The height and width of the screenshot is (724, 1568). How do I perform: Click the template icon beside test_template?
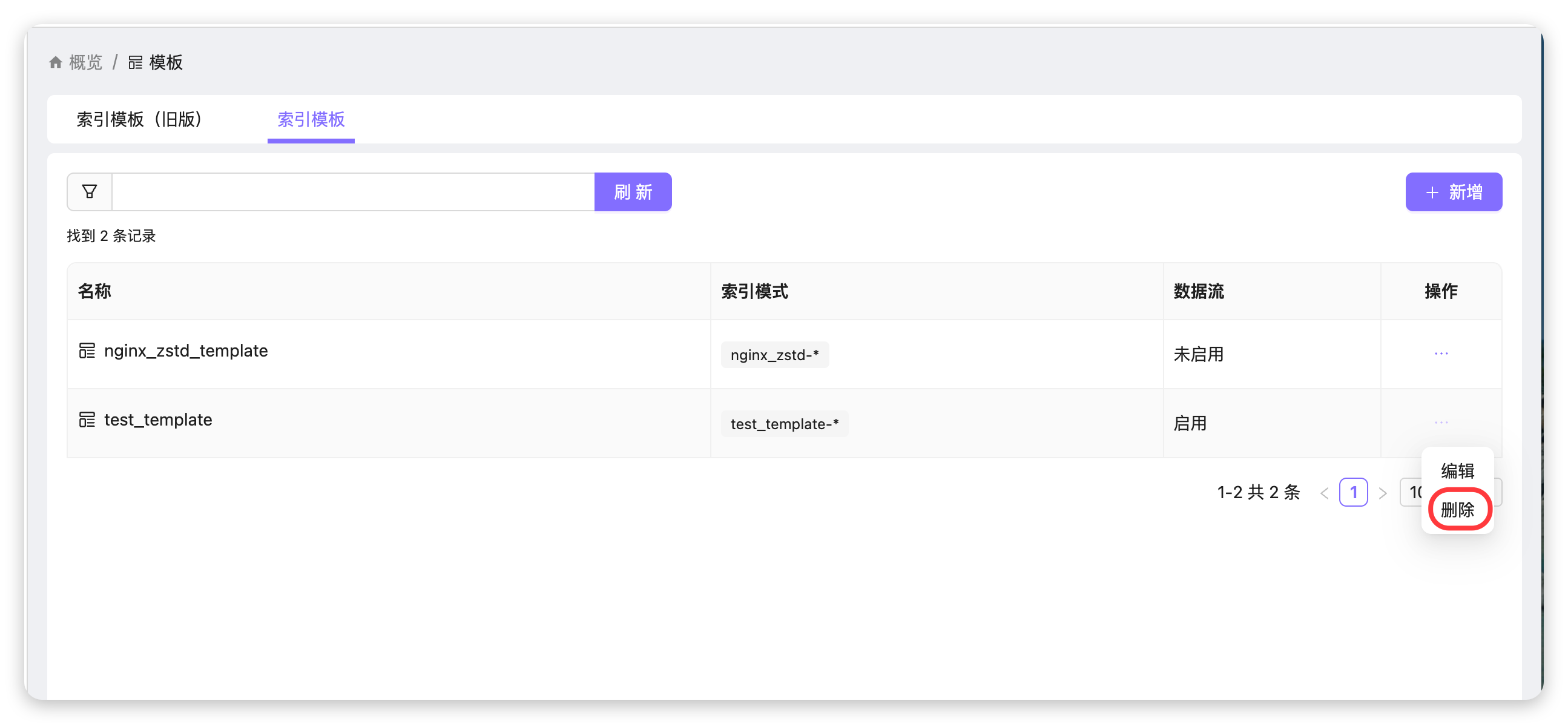pos(87,420)
